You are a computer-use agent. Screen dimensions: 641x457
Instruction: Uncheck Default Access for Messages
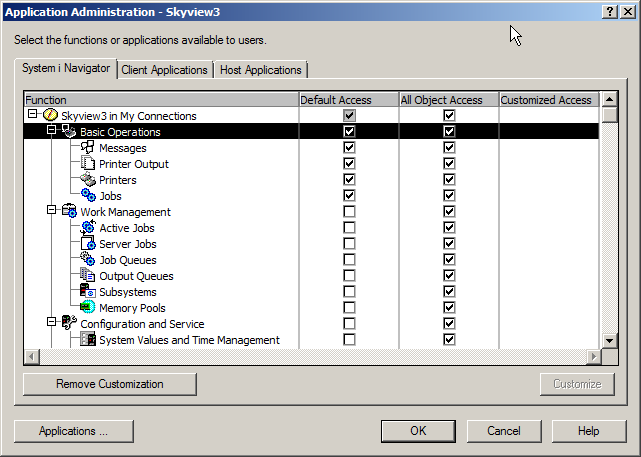(349, 147)
